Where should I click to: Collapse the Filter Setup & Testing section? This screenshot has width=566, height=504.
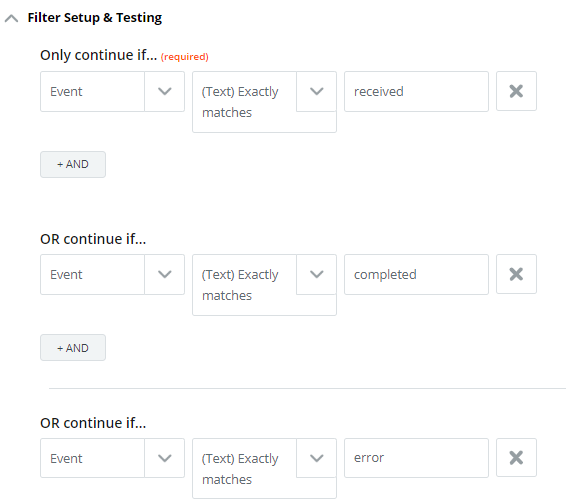click(x=12, y=18)
